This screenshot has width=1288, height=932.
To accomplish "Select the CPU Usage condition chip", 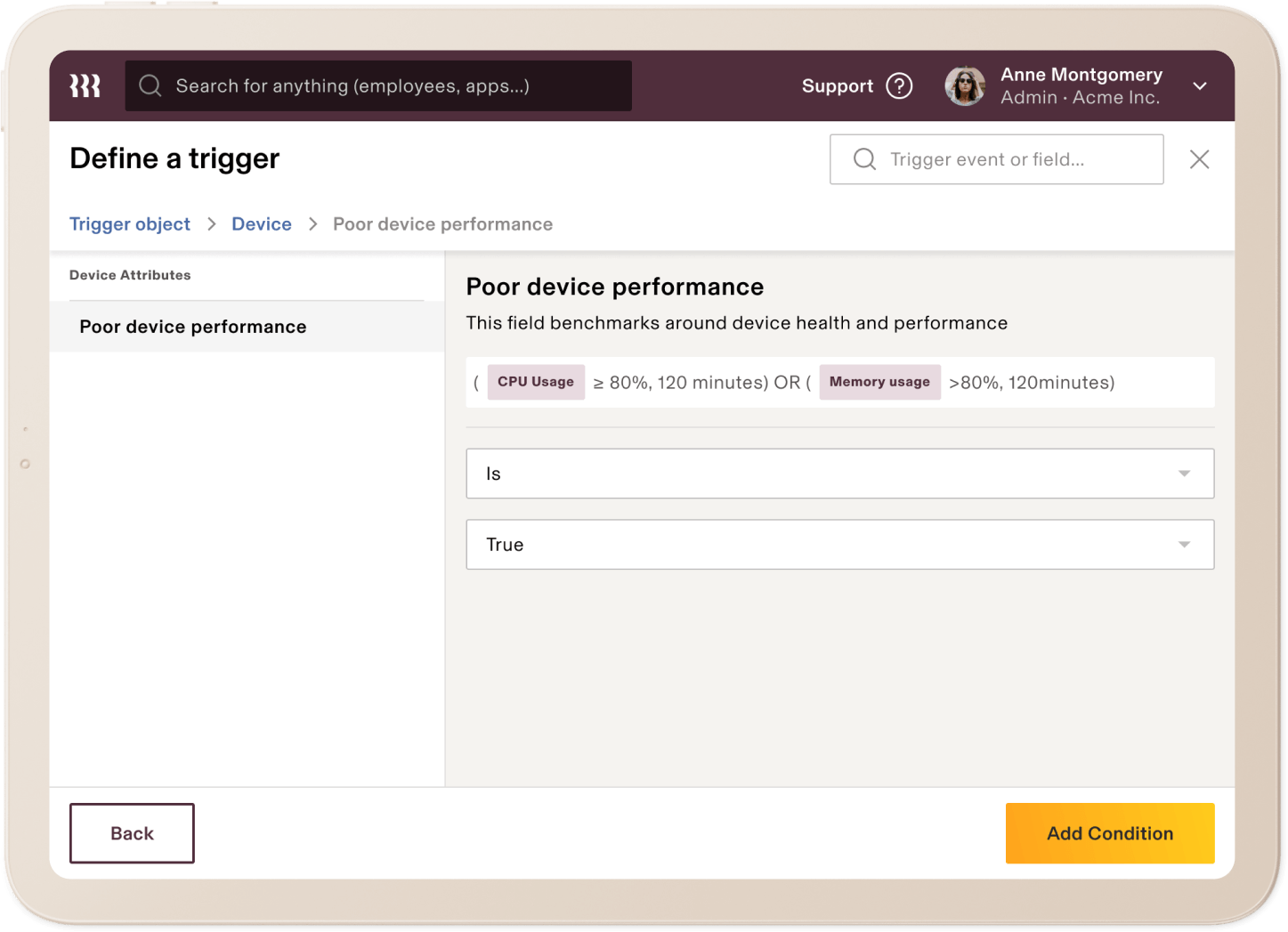I will (536, 382).
